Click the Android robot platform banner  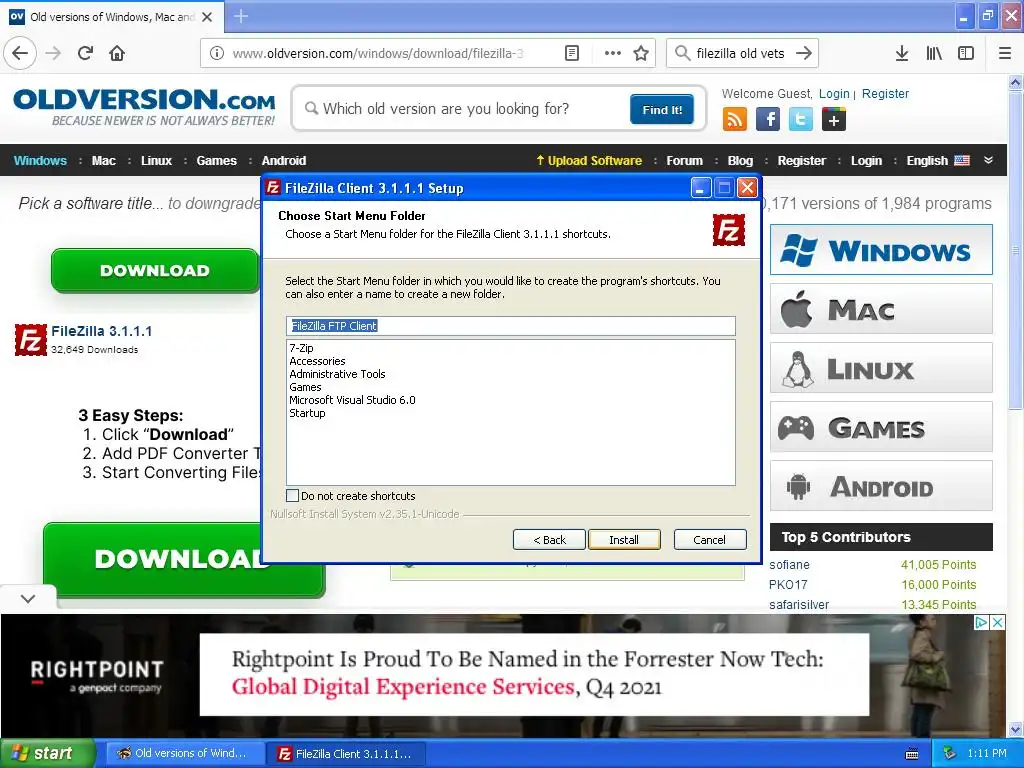881,486
